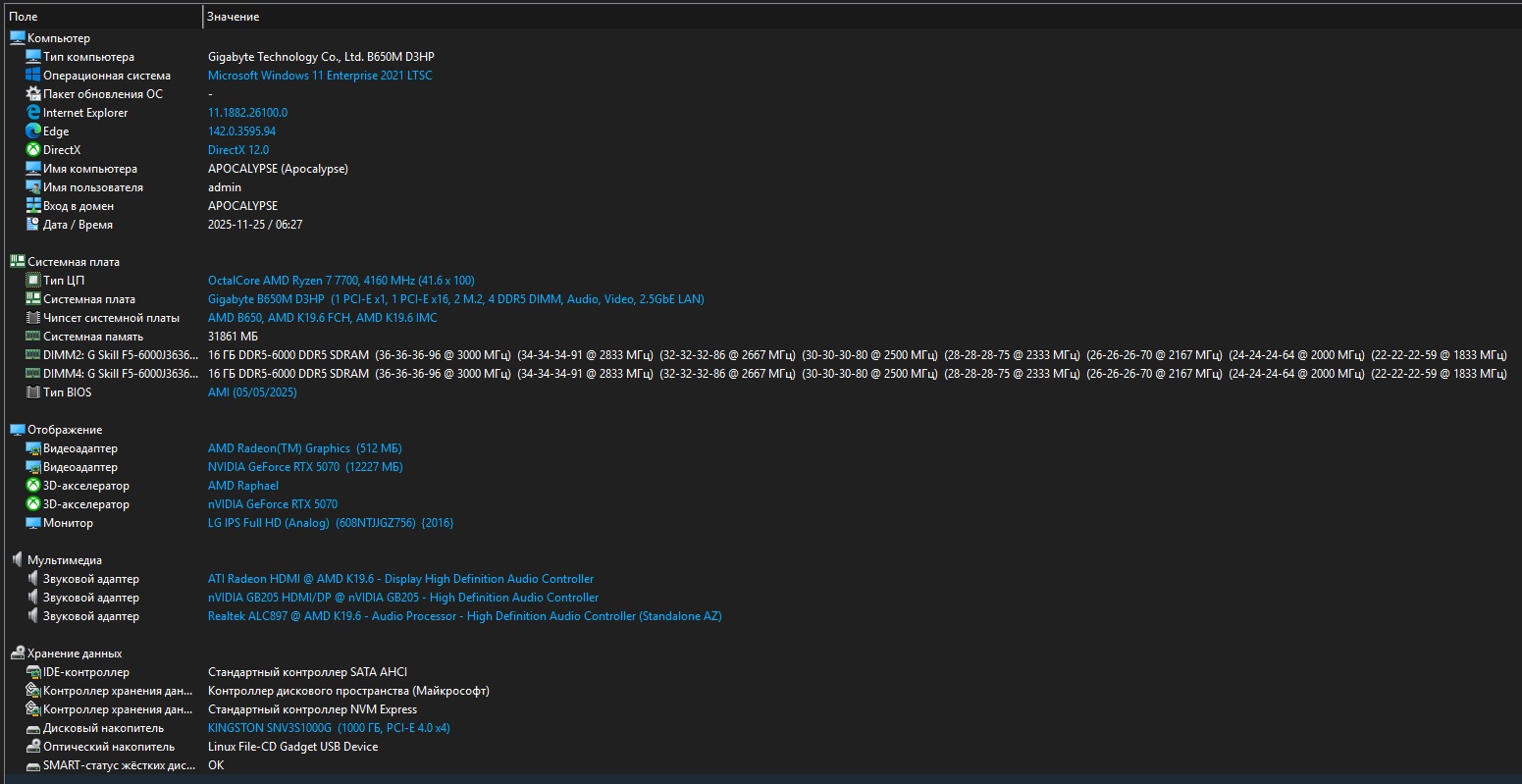The width and height of the screenshot is (1522, 784).
Task: Open the LG IPS Full HD (Analog) monitor link
Action: [331, 523]
